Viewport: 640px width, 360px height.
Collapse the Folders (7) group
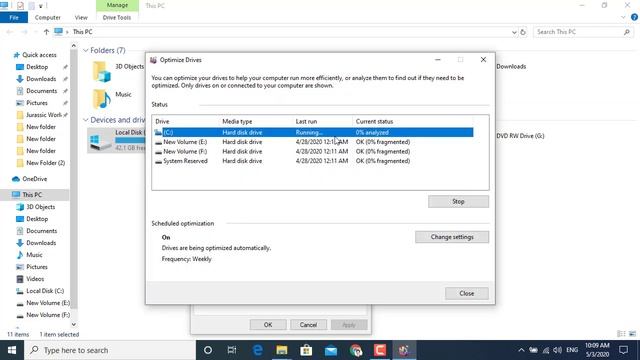pyautogui.click(x=86, y=51)
